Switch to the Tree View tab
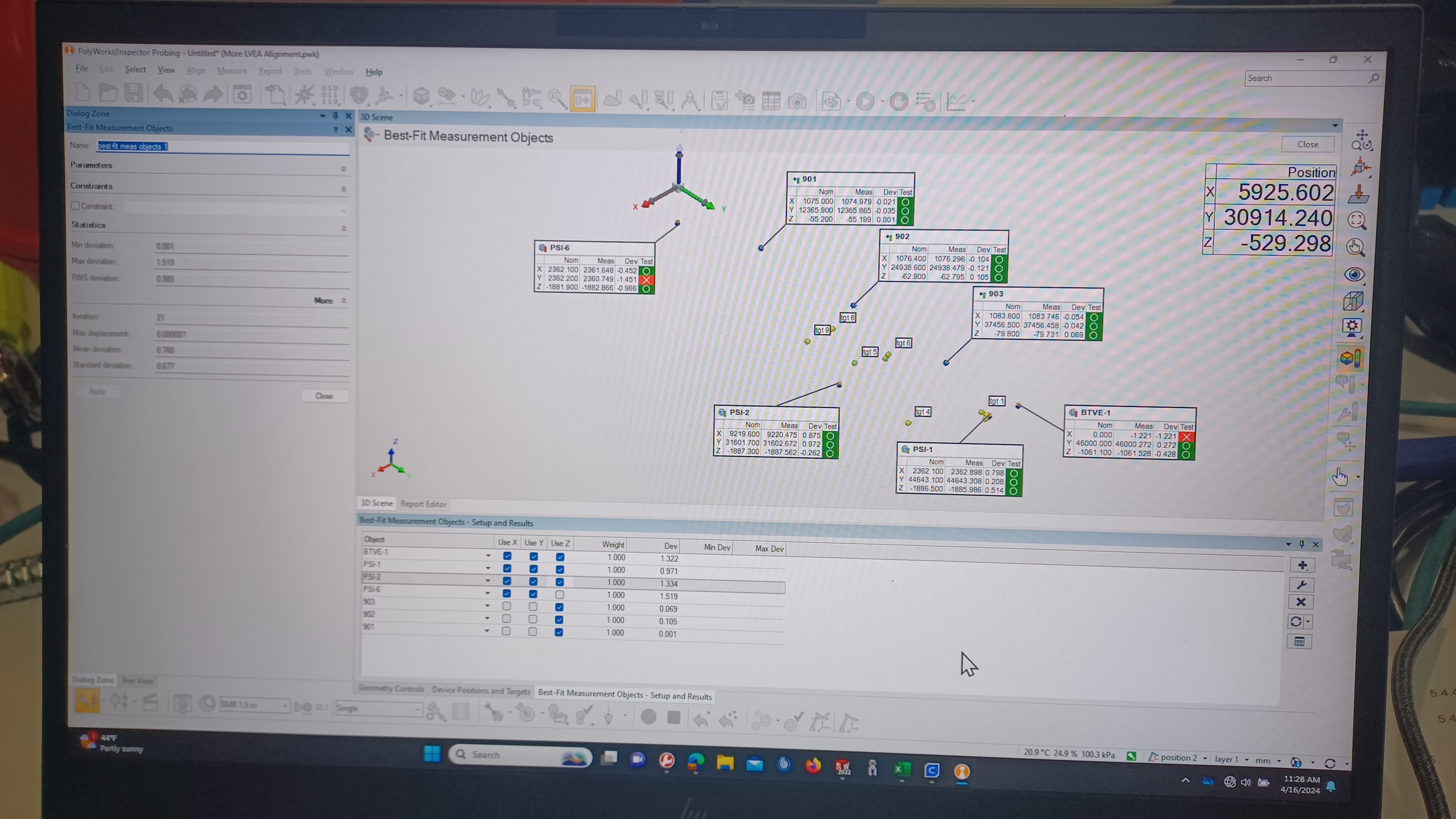Image resolution: width=1456 pixels, height=819 pixels. [x=138, y=681]
